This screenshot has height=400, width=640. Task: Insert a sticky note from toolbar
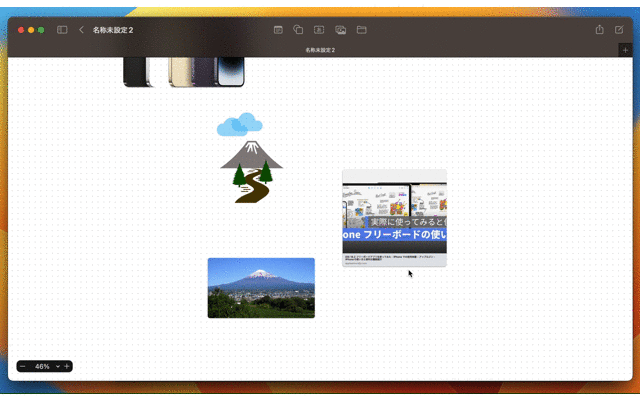click(278, 30)
